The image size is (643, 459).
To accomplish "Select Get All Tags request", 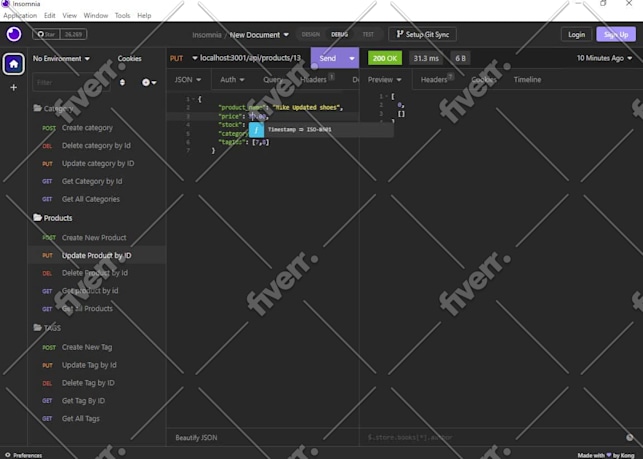I will click(x=96, y=419).
